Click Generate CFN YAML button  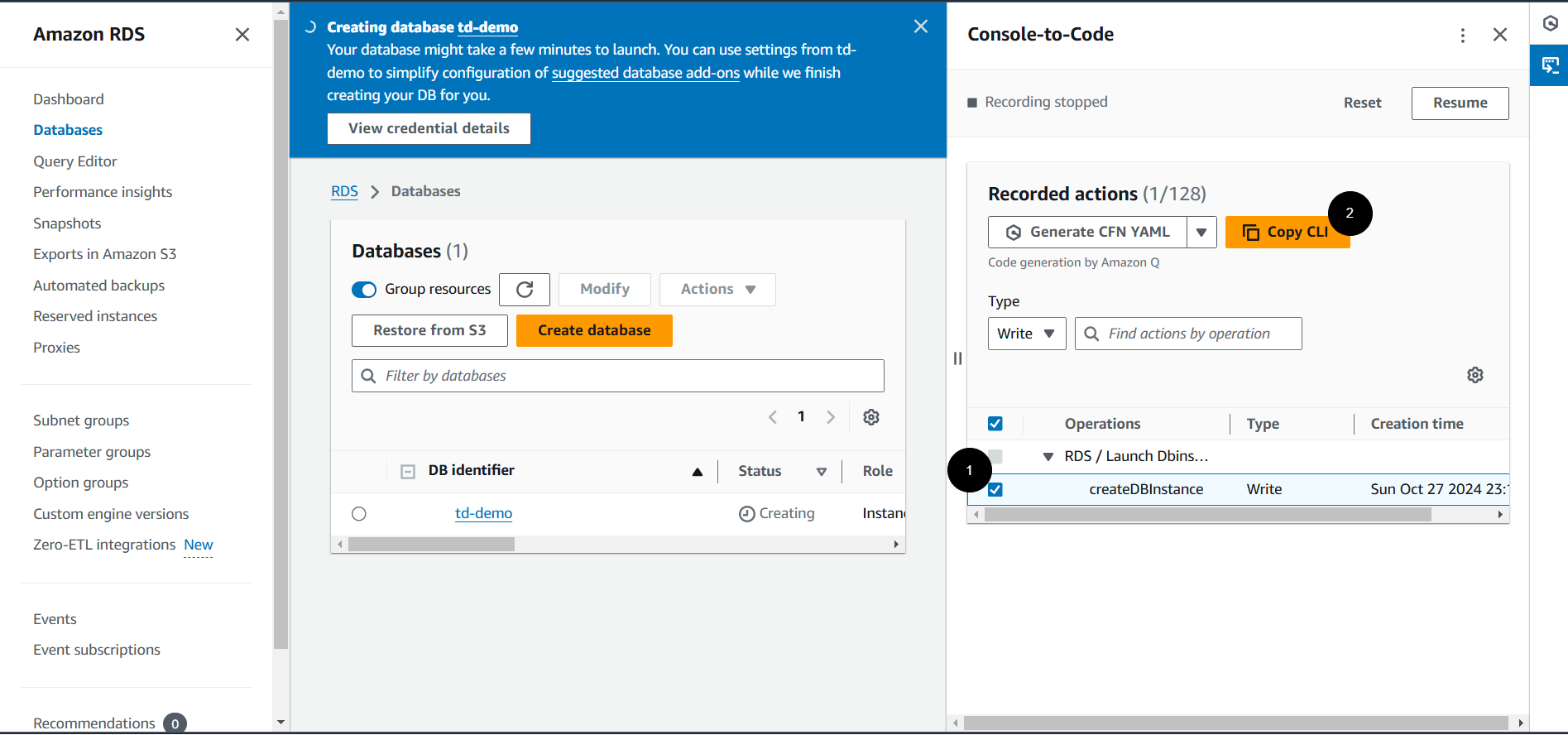tap(1087, 233)
